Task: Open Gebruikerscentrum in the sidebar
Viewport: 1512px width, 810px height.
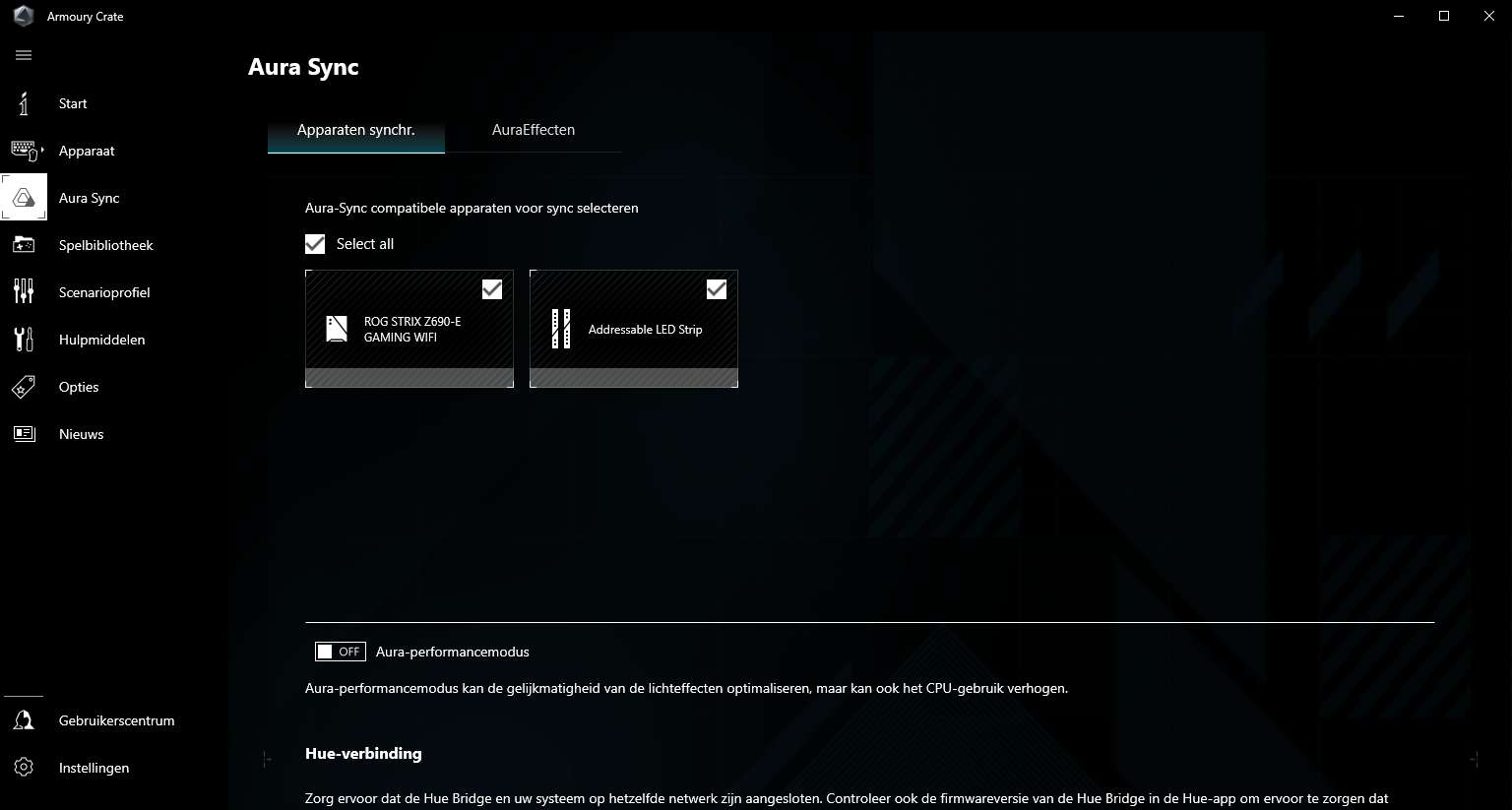Action: click(117, 720)
